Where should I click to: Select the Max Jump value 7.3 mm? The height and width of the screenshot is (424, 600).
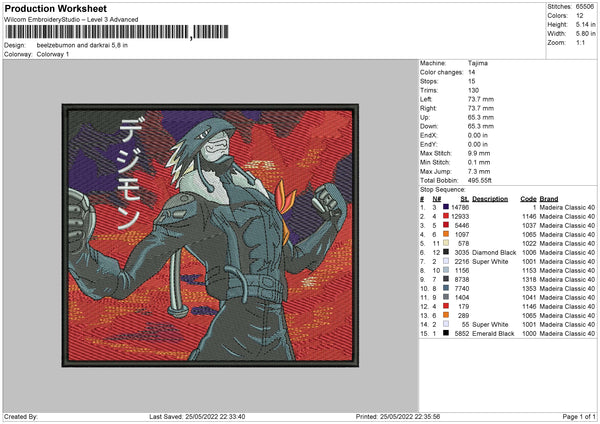479,171
